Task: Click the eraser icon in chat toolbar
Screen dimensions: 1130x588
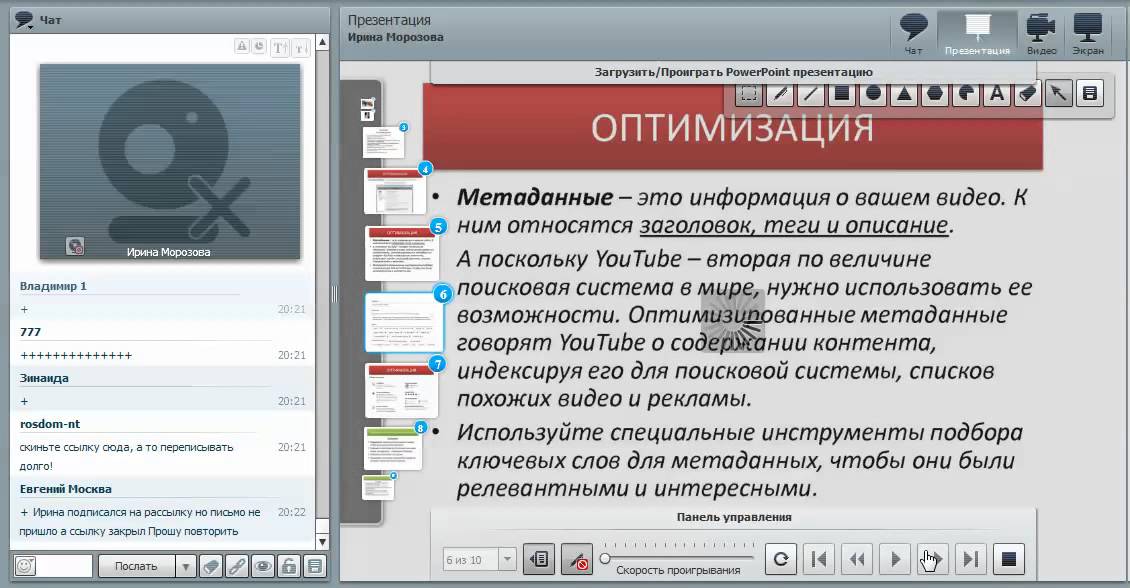Action: [210, 566]
